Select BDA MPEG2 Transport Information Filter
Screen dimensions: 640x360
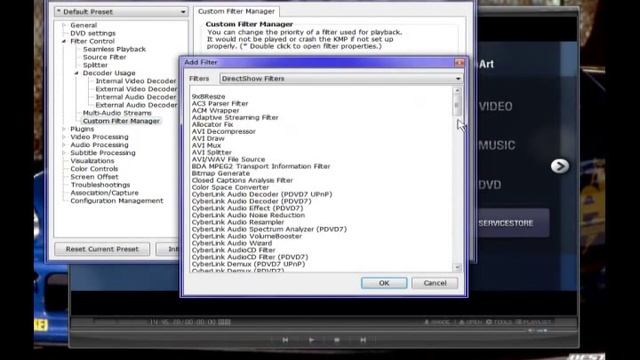pyautogui.click(x=261, y=166)
